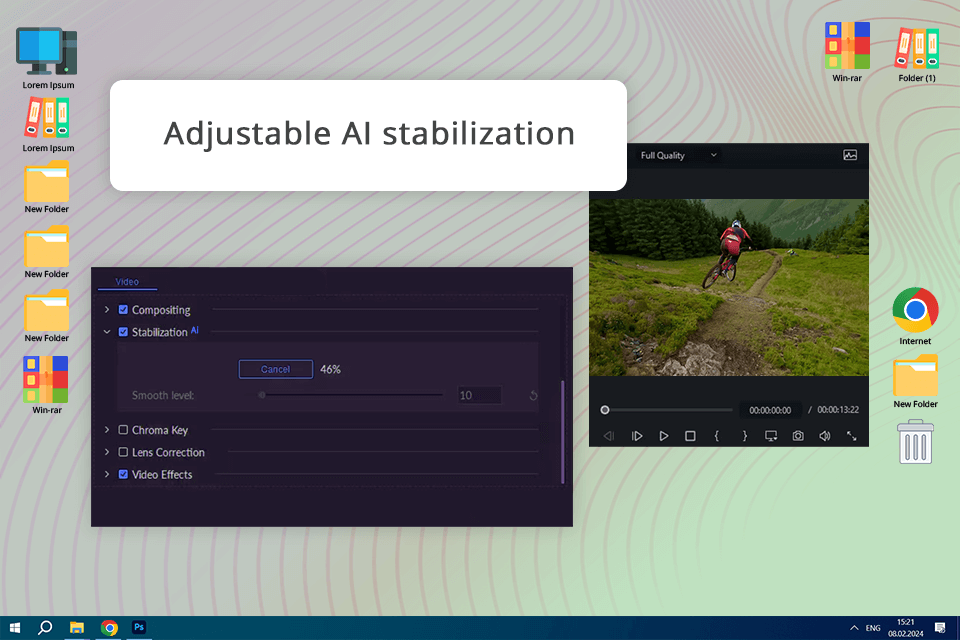The width and height of the screenshot is (960, 640).
Task: Click the Smooth level value field
Action: [x=479, y=396]
